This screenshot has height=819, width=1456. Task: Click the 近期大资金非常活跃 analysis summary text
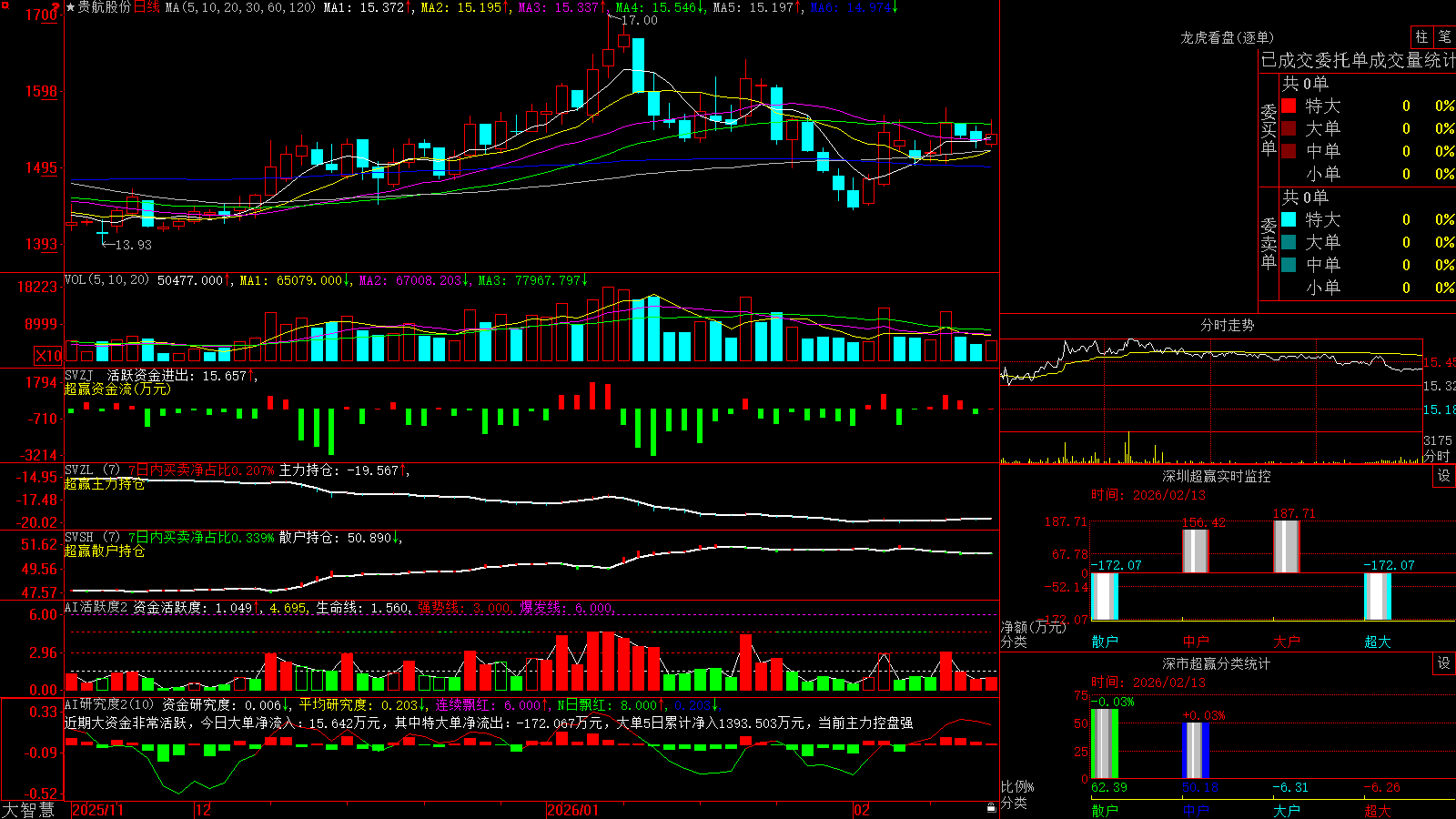point(489,723)
